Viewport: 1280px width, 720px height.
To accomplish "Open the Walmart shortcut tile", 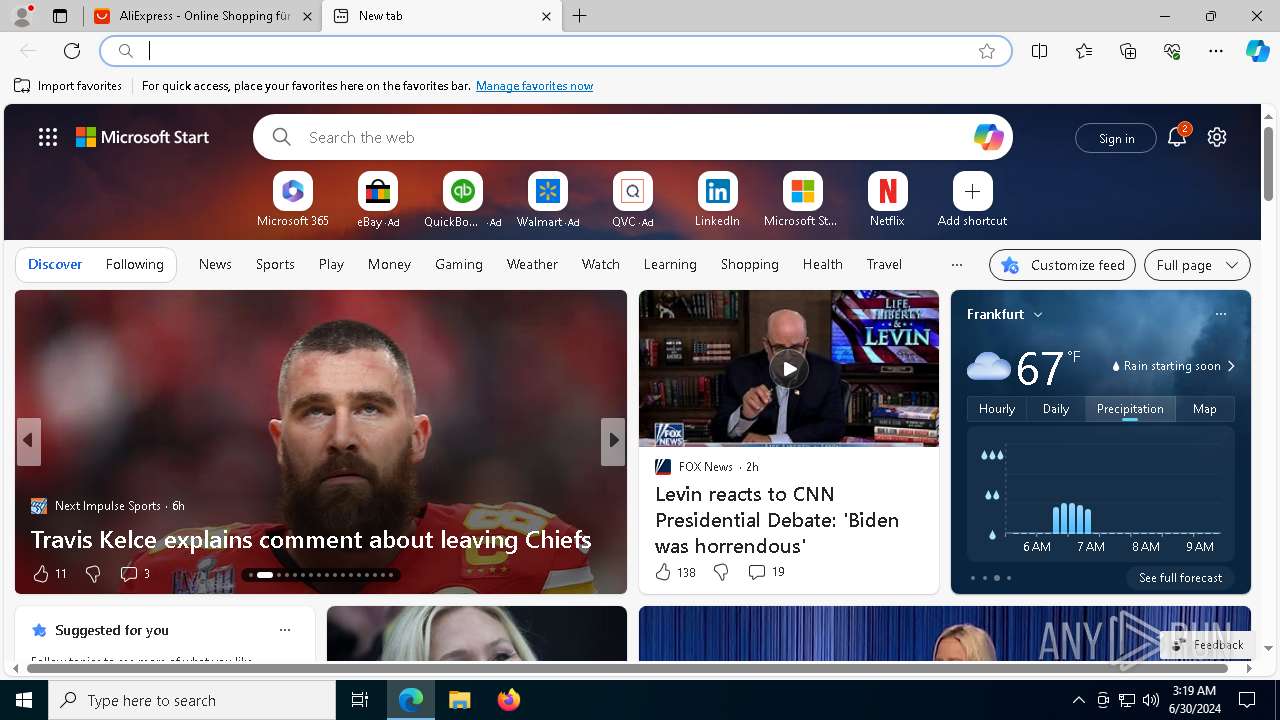I will click(547, 200).
